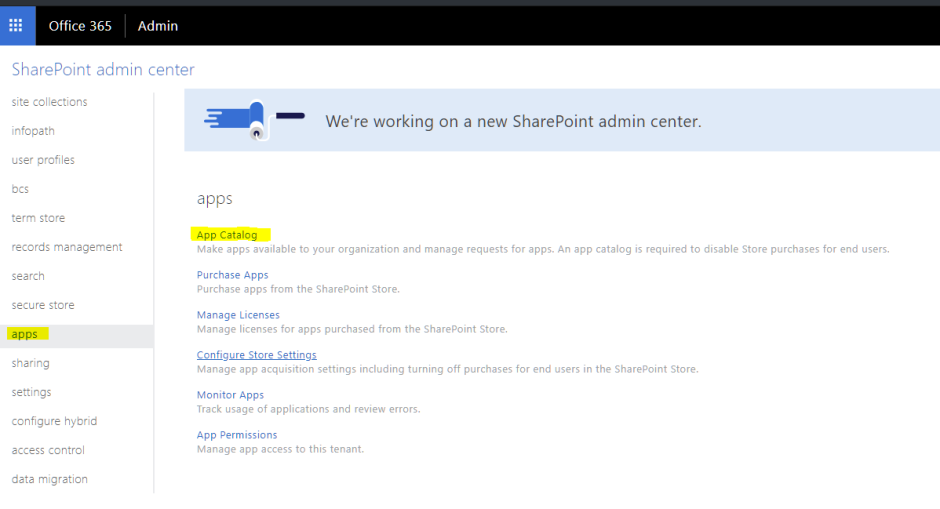The width and height of the screenshot is (940, 509).
Task: Open the Monitor Apps link
Action: [230, 395]
